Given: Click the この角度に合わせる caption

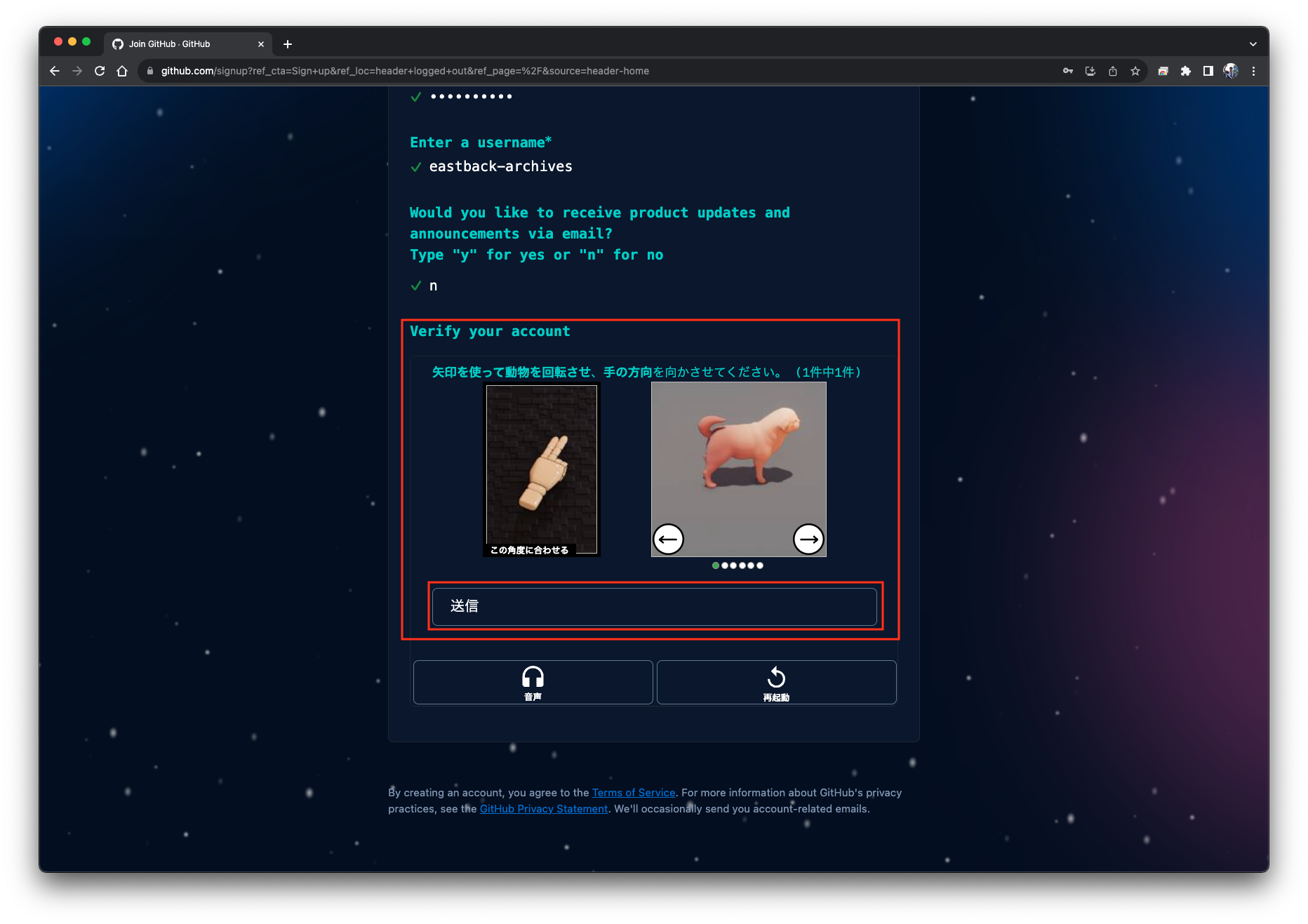Looking at the screenshot, I should point(529,550).
